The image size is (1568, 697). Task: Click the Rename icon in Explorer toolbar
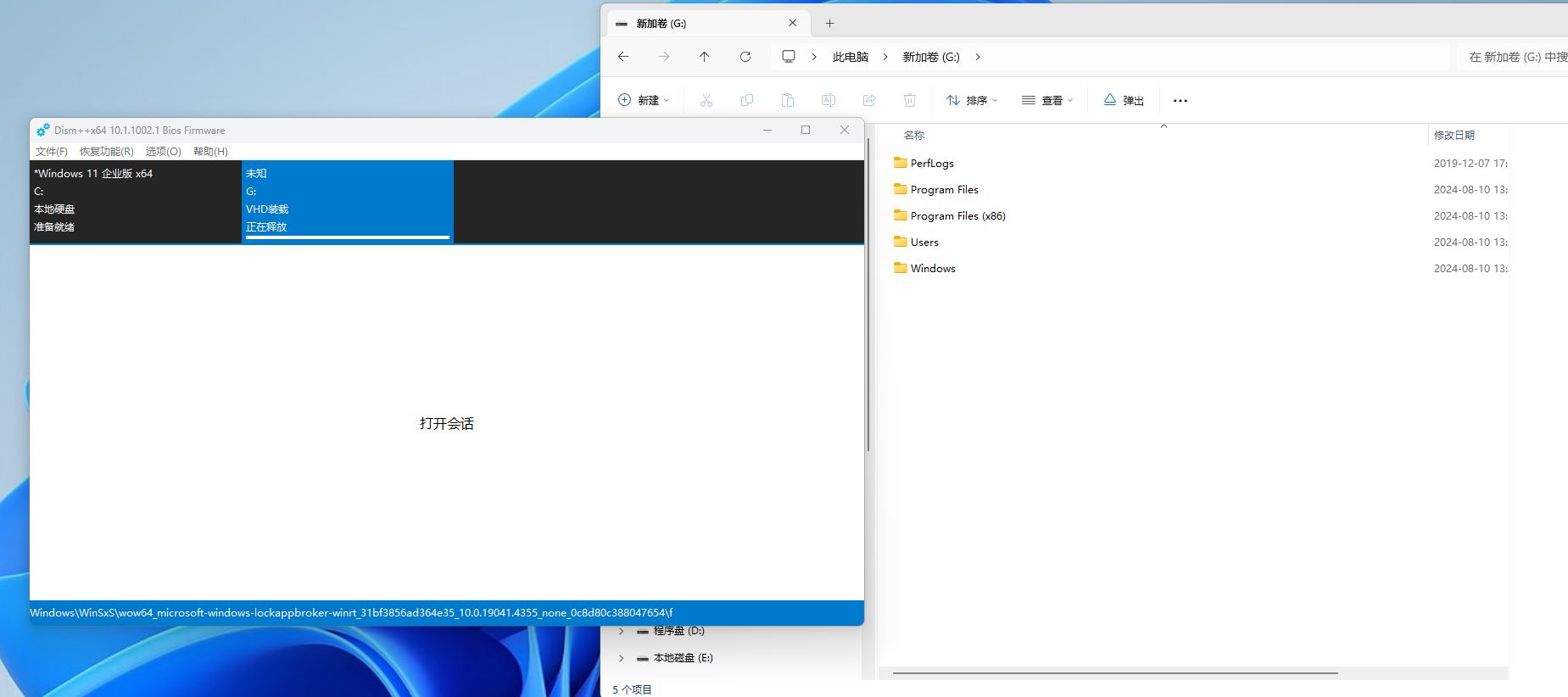point(829,100)
